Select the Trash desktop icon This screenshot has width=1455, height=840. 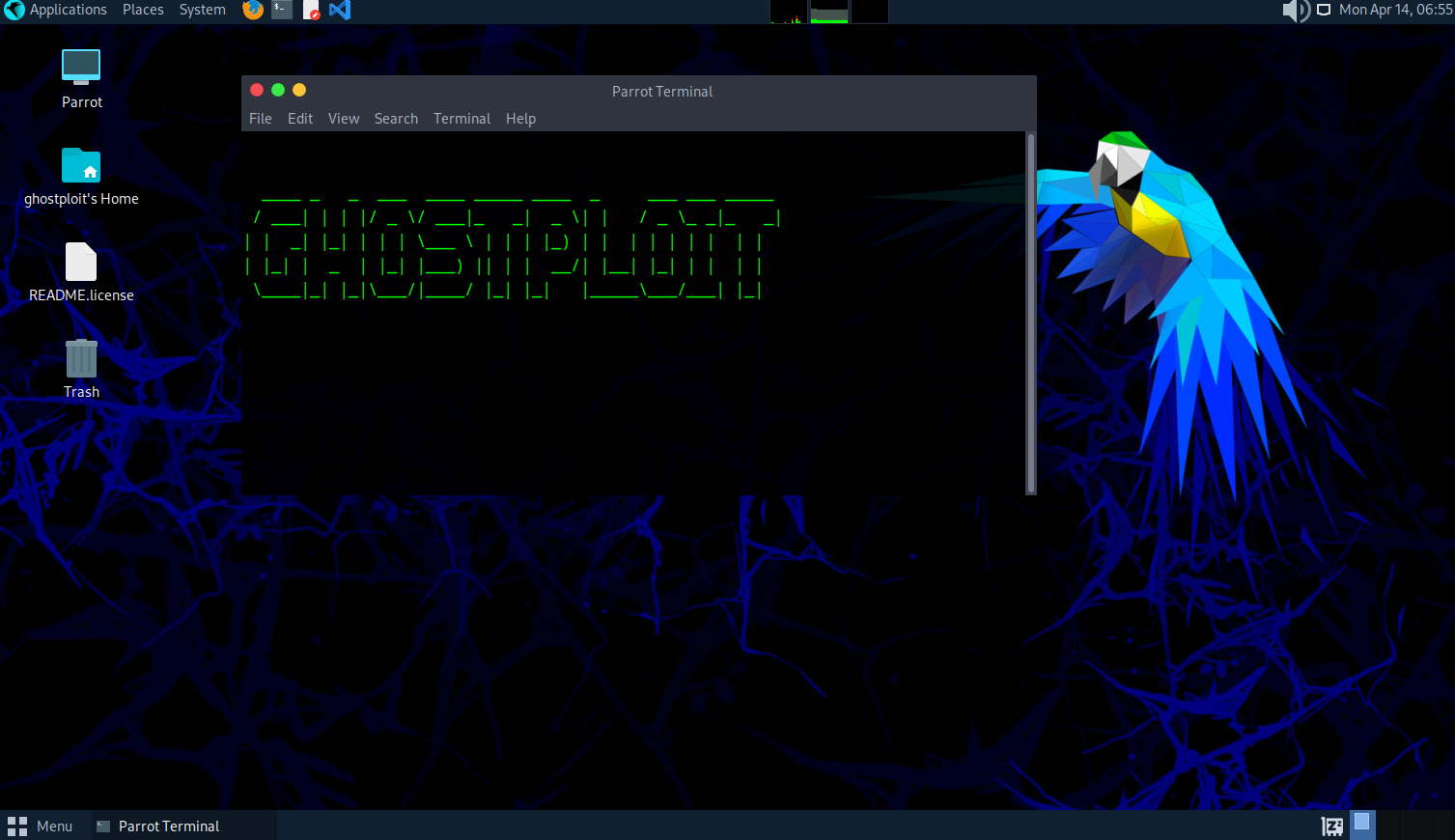(81, 369)
